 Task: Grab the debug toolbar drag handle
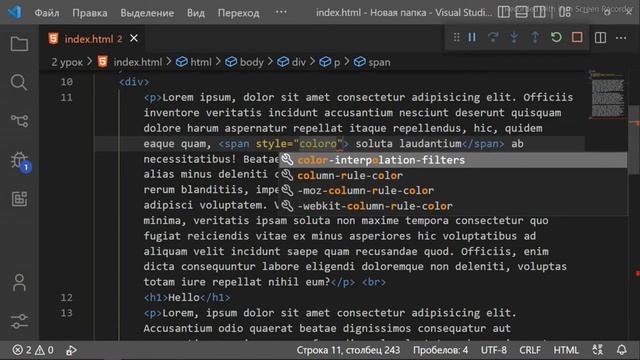pyautogui.click(x=456, y=38)
